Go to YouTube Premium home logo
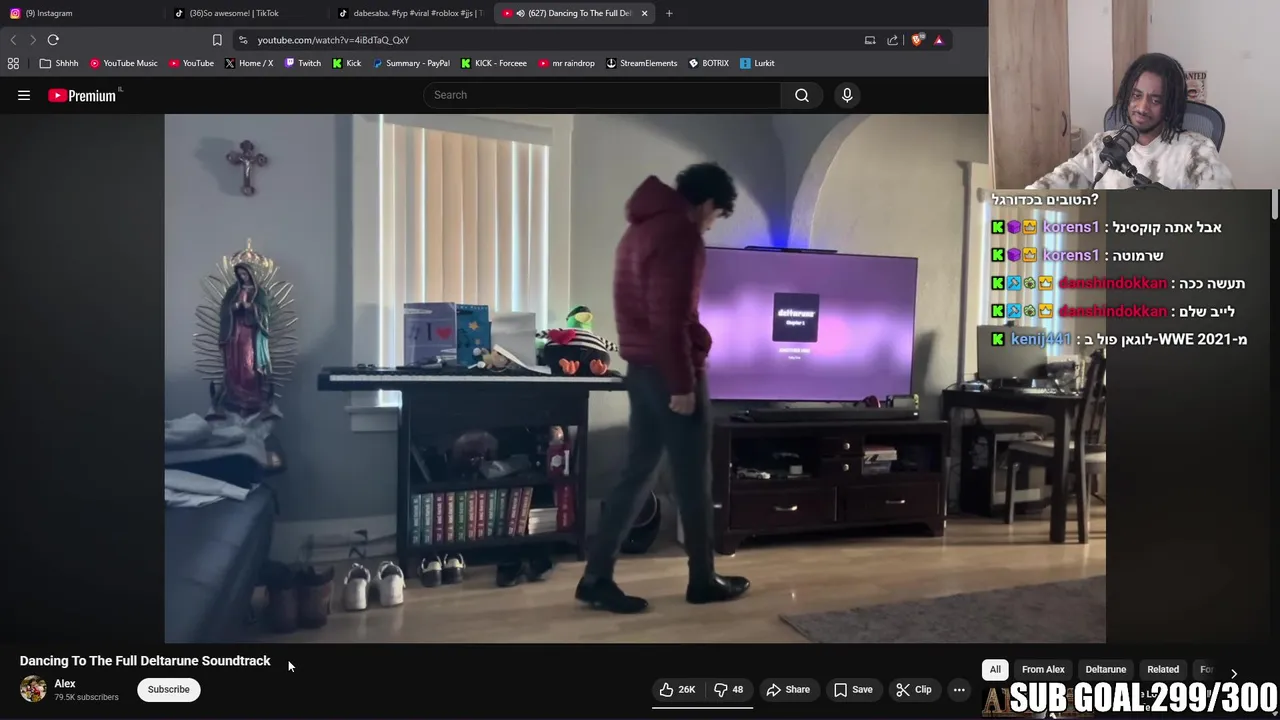 pos(82,95)
